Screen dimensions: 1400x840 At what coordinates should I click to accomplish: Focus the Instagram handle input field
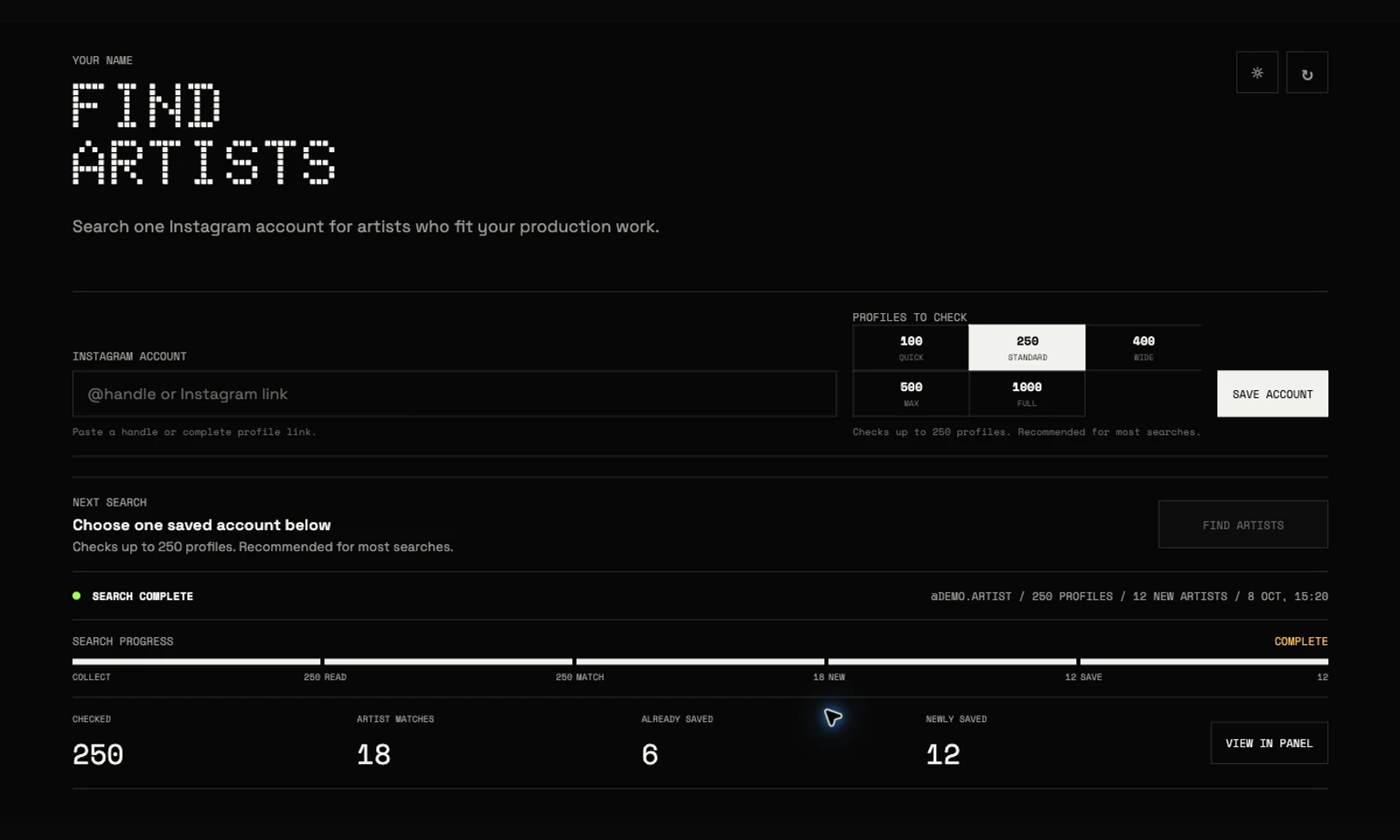point(454,394)
